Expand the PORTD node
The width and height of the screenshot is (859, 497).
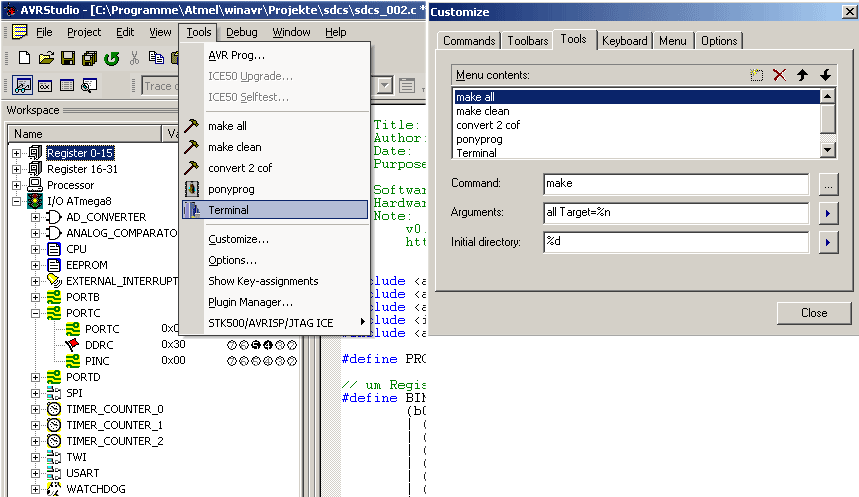click(x=35, y=378)
